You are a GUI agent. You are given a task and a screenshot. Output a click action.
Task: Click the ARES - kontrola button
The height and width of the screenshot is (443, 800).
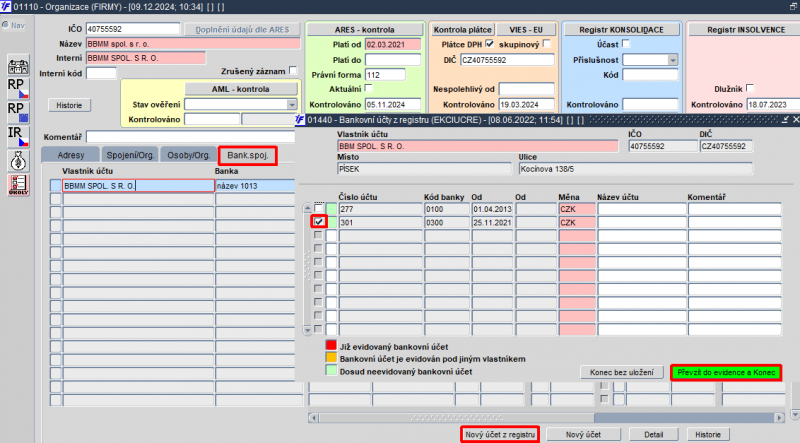364,30
